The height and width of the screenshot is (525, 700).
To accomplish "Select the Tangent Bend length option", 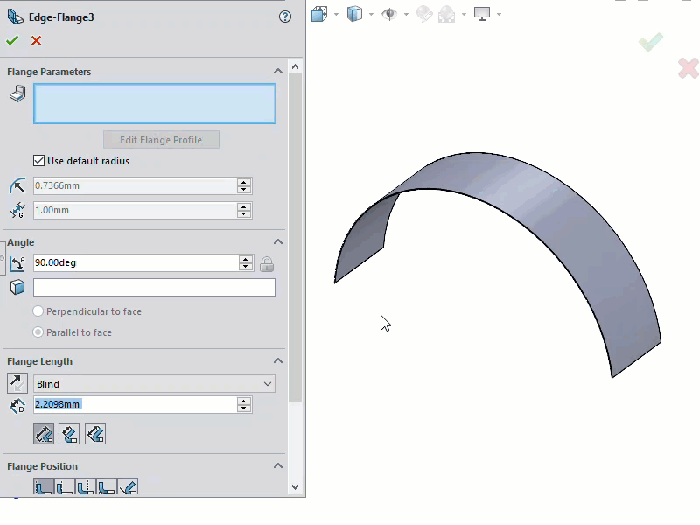I will pyautogui.click(x=95, y=434).
